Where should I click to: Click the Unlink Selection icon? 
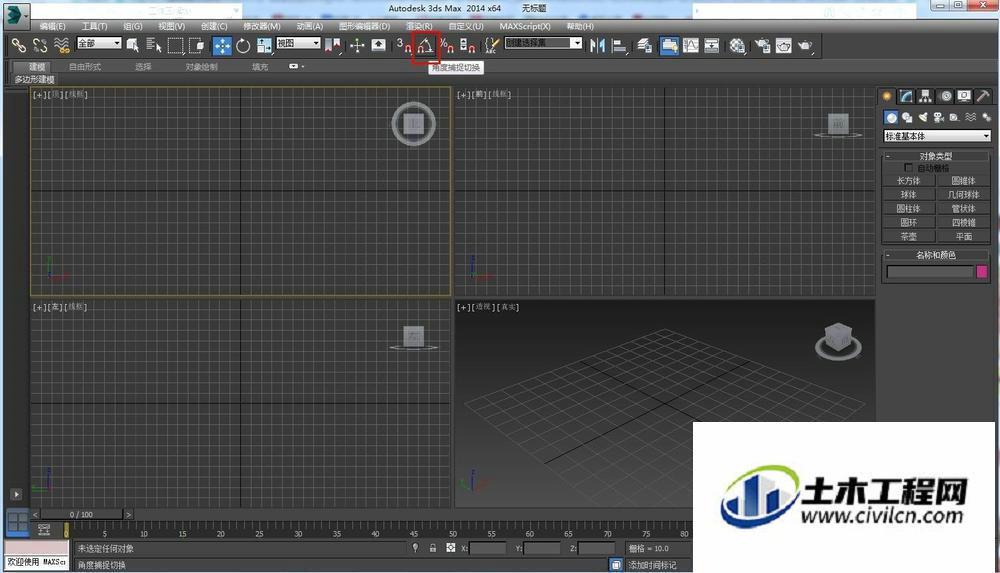[40, 45]
